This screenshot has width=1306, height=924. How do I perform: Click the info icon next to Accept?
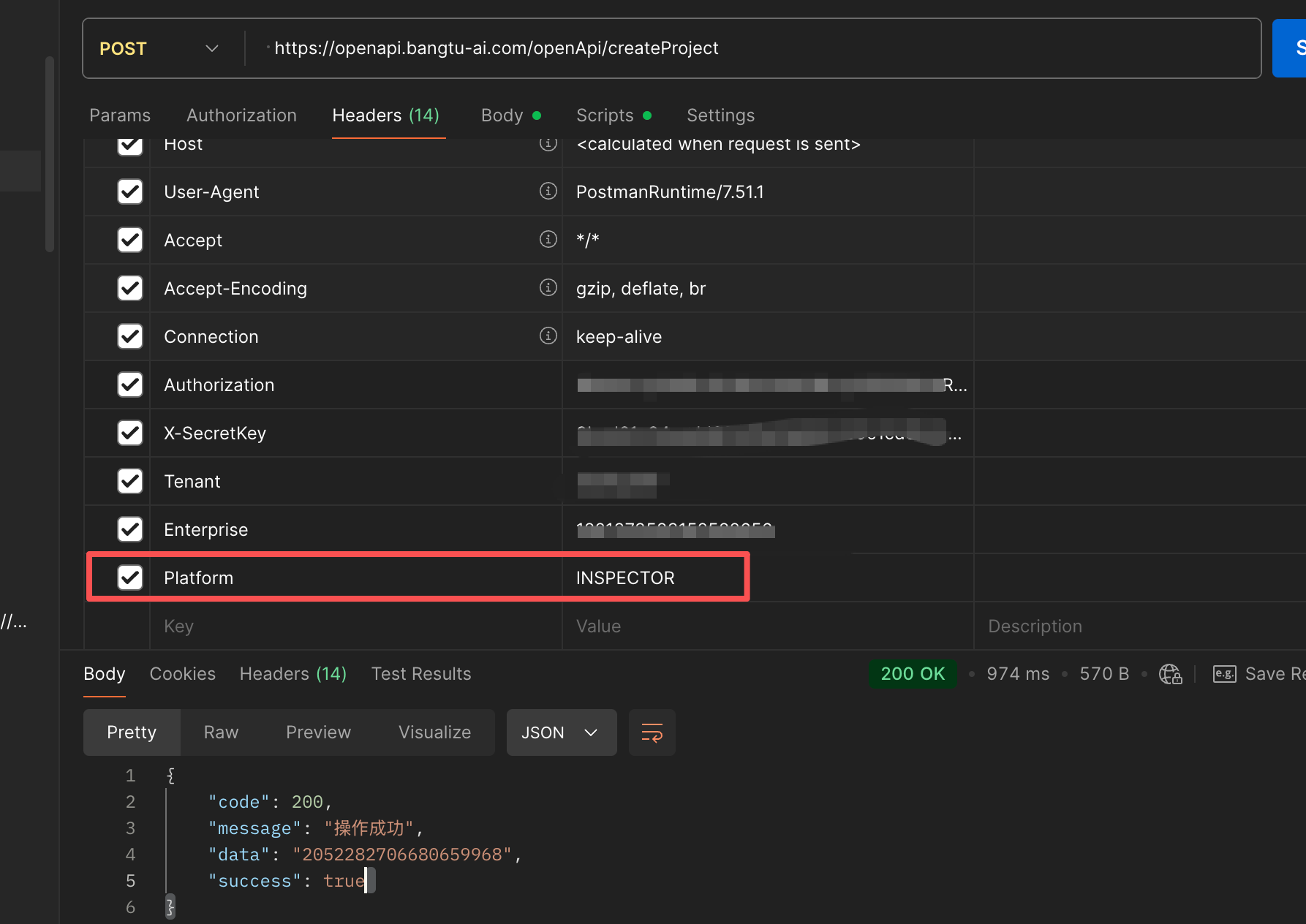click(548, 239)
